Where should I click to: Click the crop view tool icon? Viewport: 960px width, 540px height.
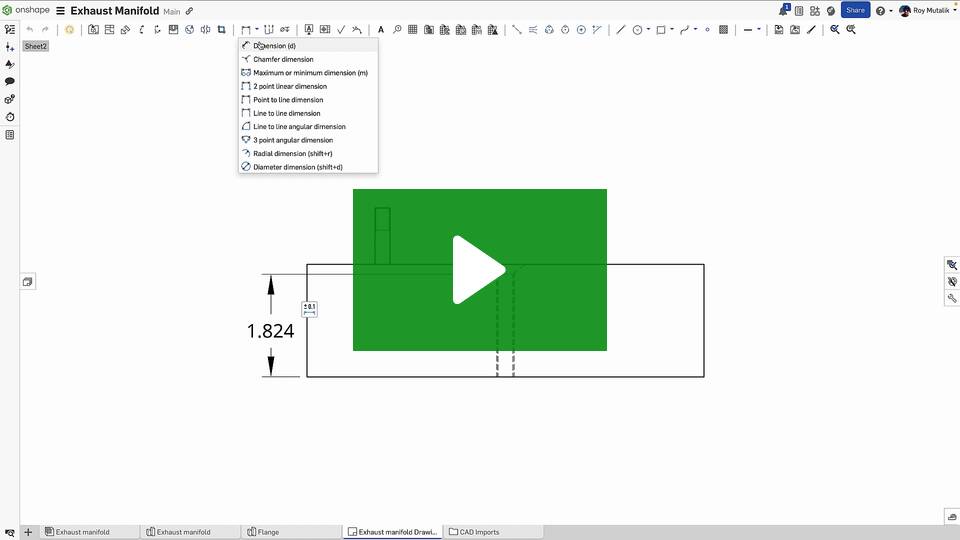[x=222, y=29]
